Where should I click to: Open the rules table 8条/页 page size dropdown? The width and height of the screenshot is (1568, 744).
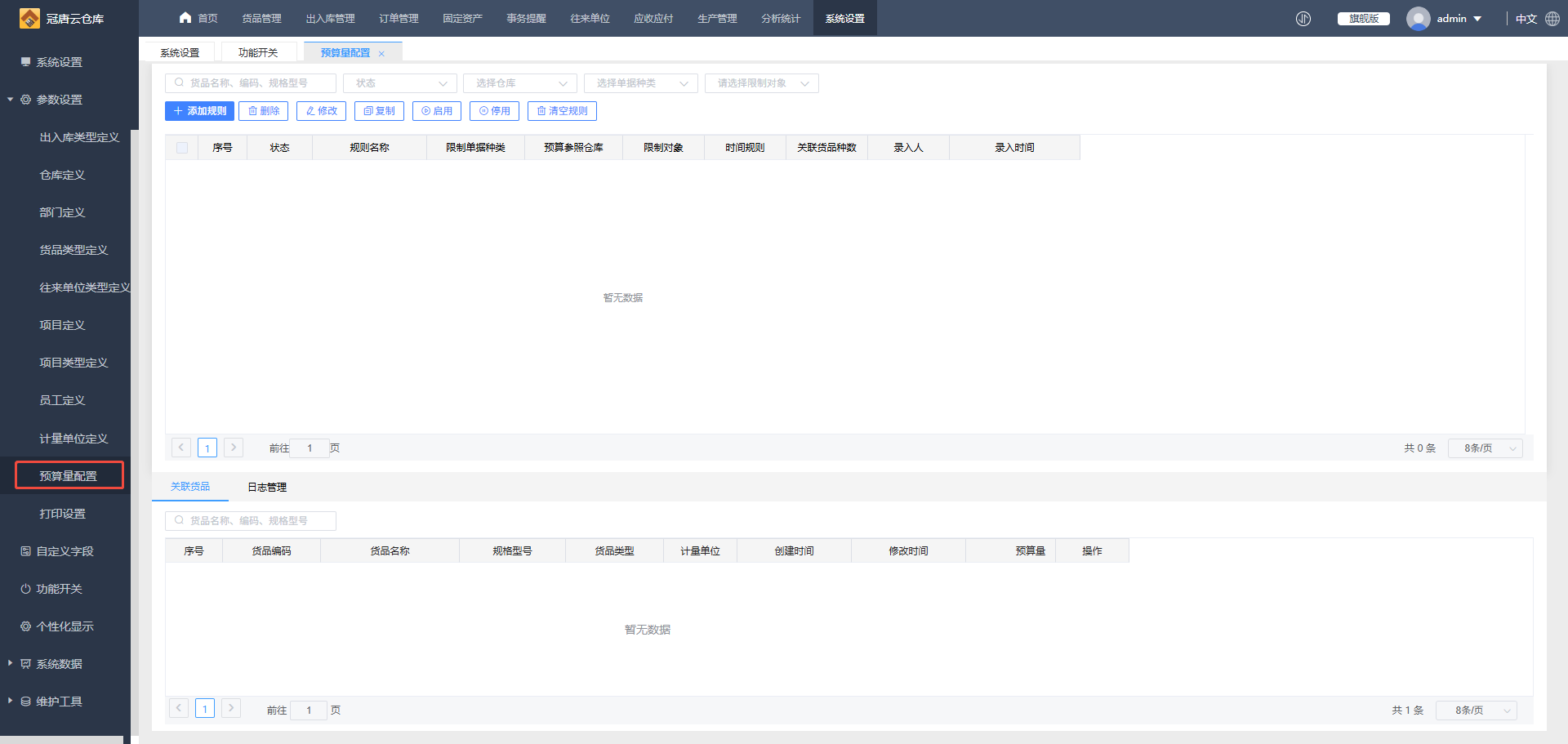tap(1486, 448)
